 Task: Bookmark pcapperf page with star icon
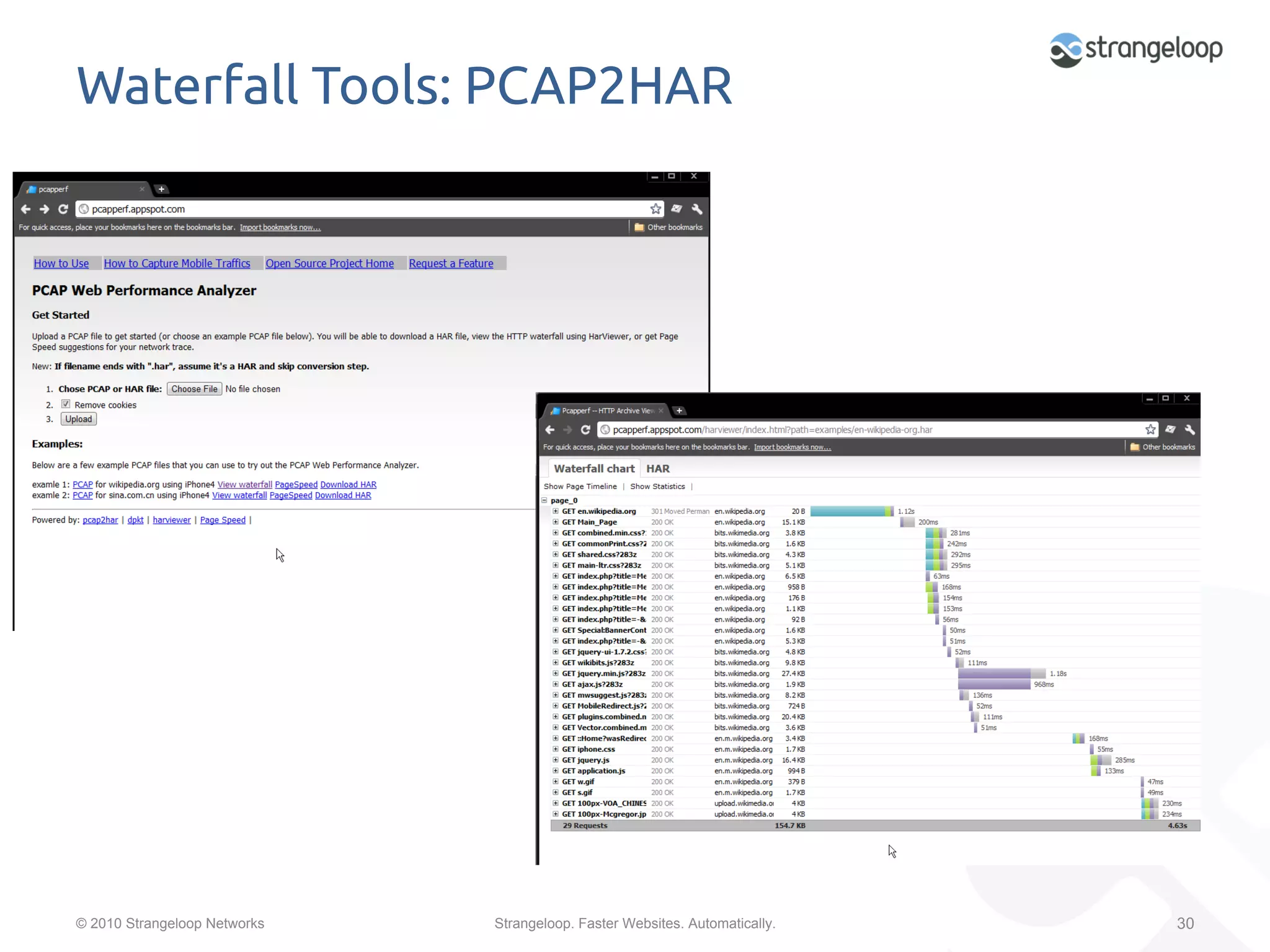point(655,209)
